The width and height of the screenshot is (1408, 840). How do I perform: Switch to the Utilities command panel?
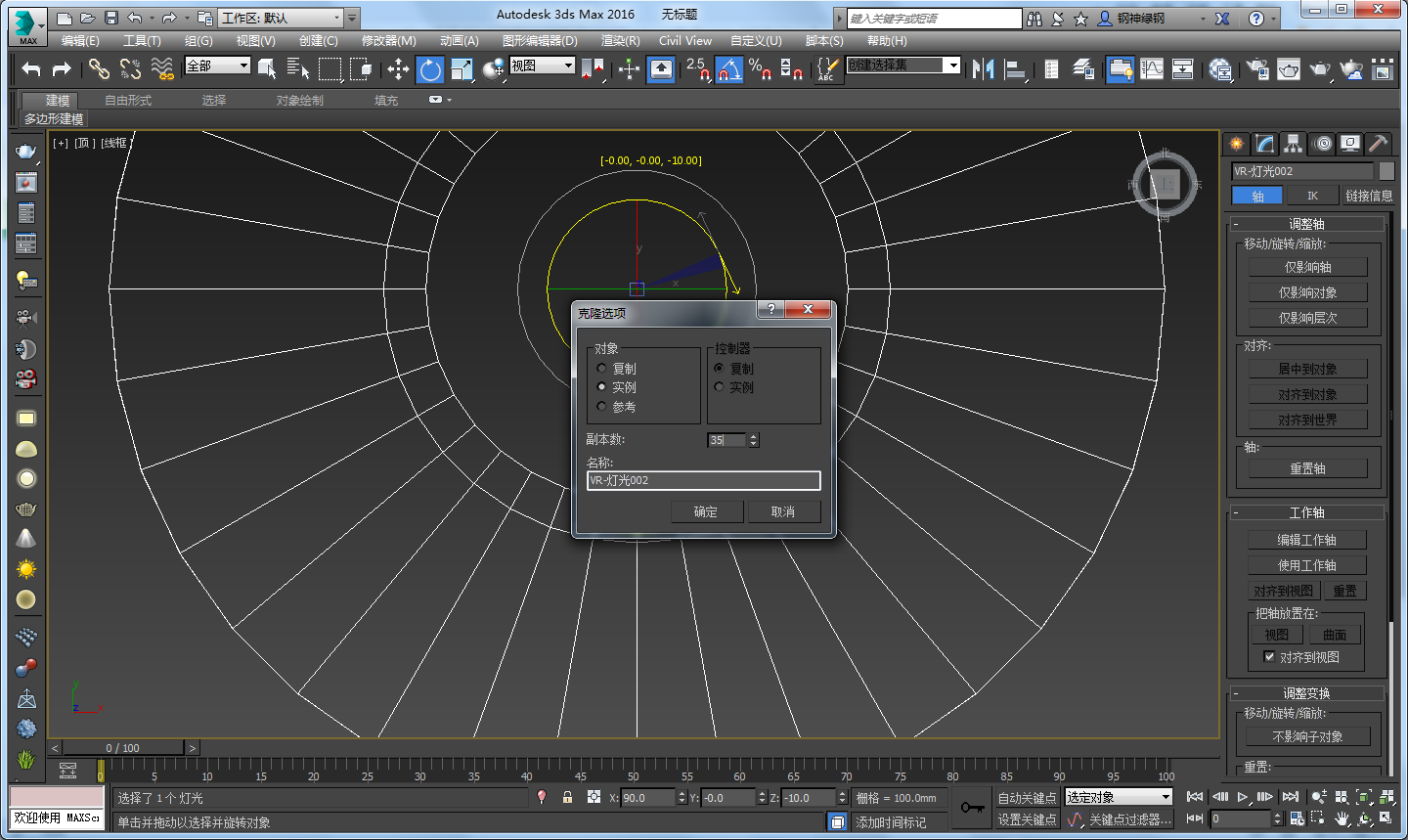[x=1378, y=144]
